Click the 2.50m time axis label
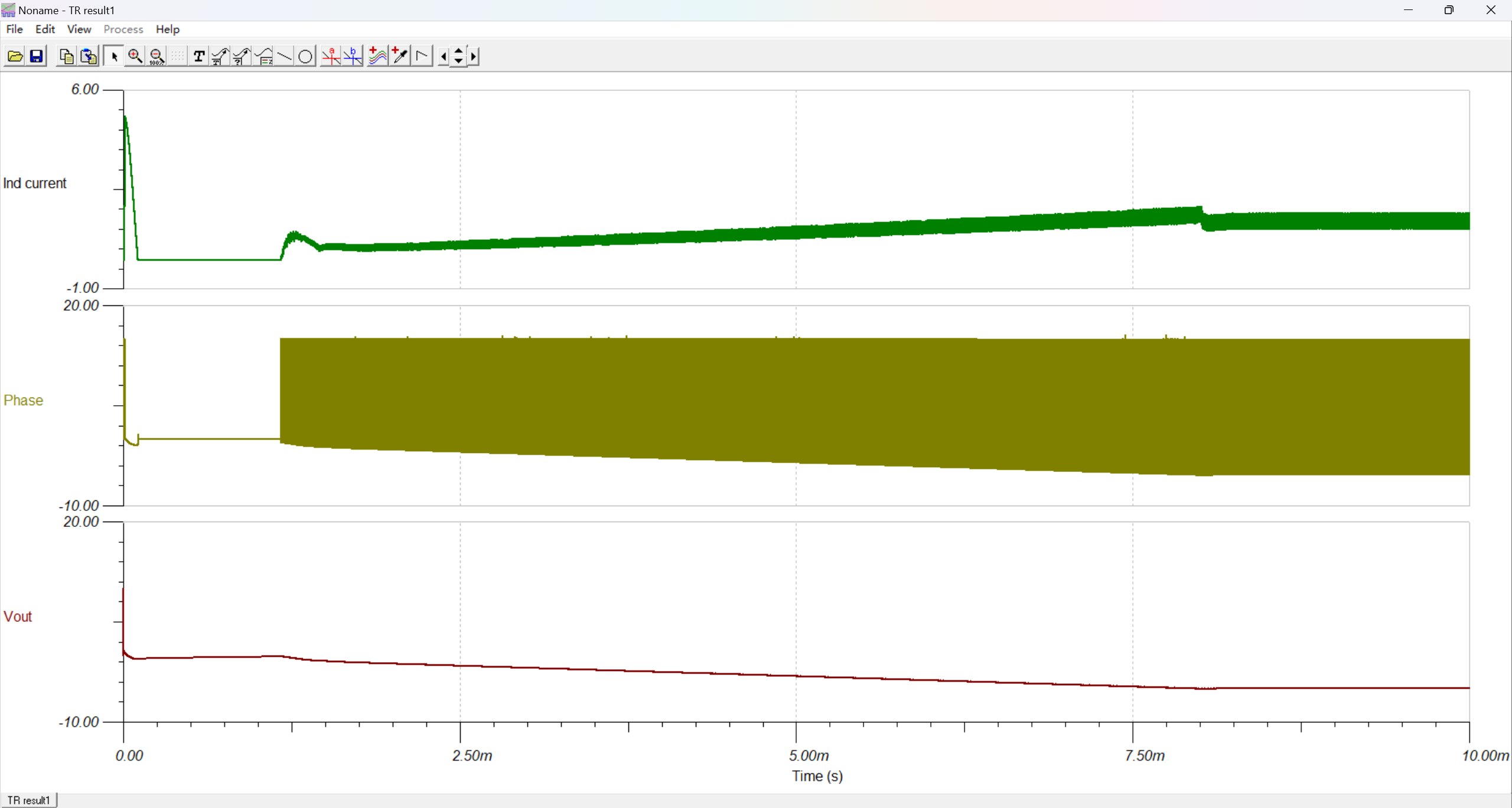The width and height of the screenshot is (1512, 808). click(472, 755)
